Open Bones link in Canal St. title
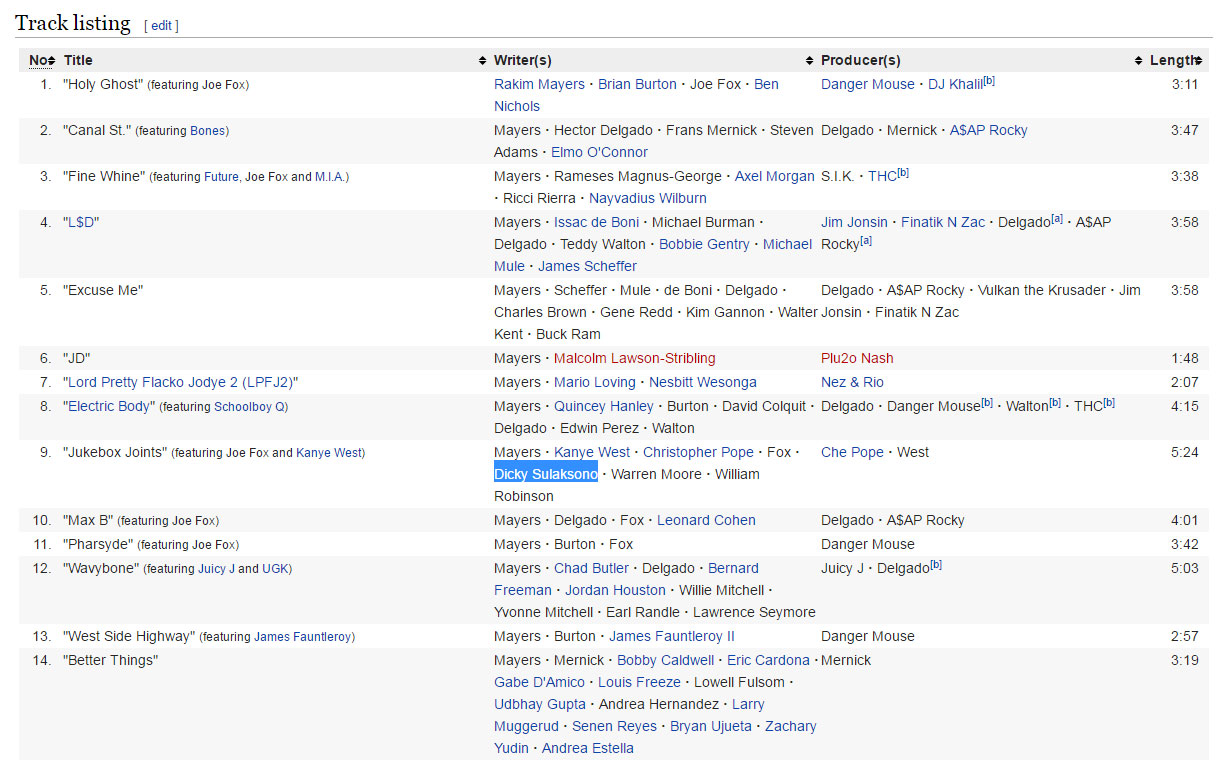1220x761 pixels. pyautogui.click(x=208, y=131)
